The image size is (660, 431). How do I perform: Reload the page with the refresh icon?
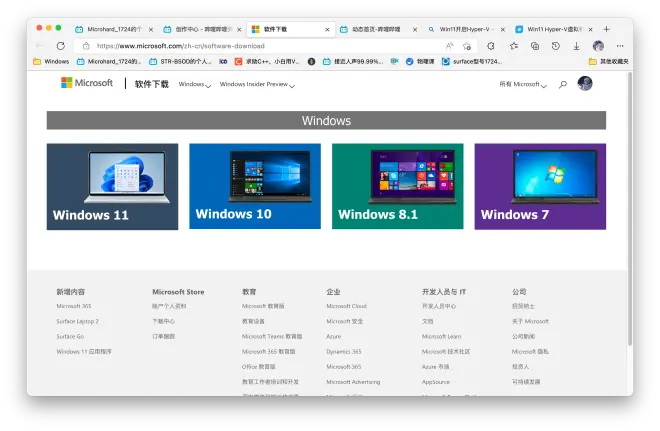click(x=61, y=46)
